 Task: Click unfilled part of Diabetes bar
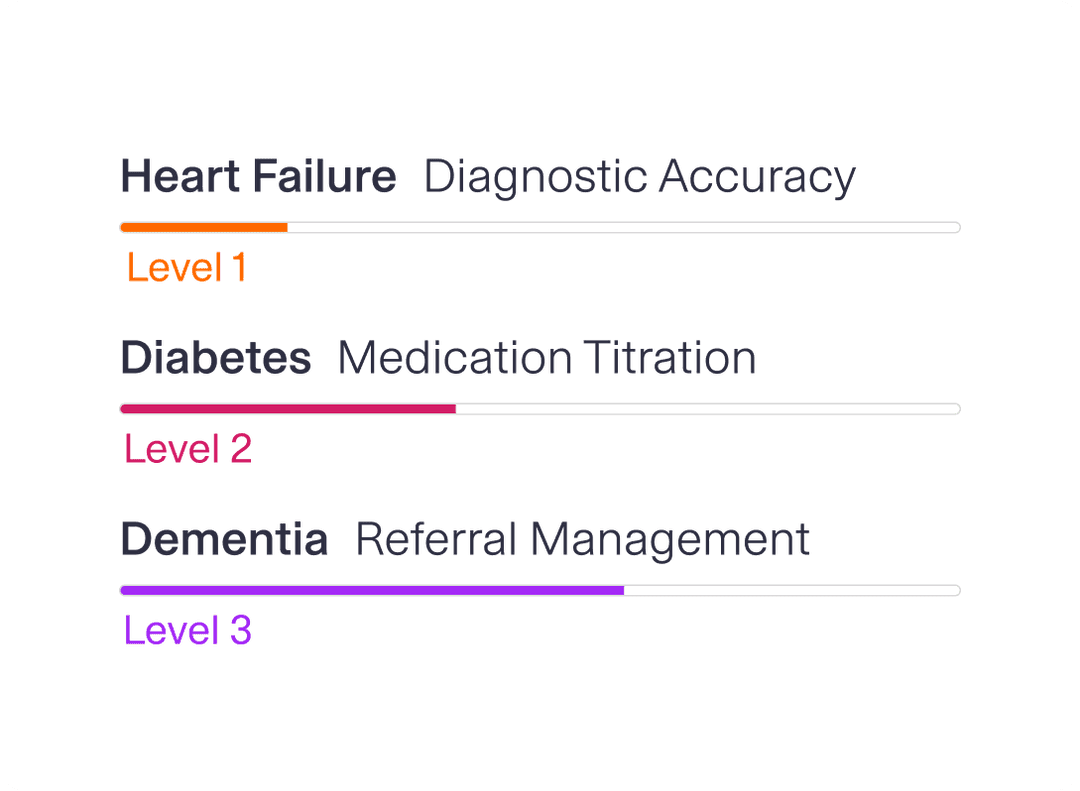coord(708,409)
